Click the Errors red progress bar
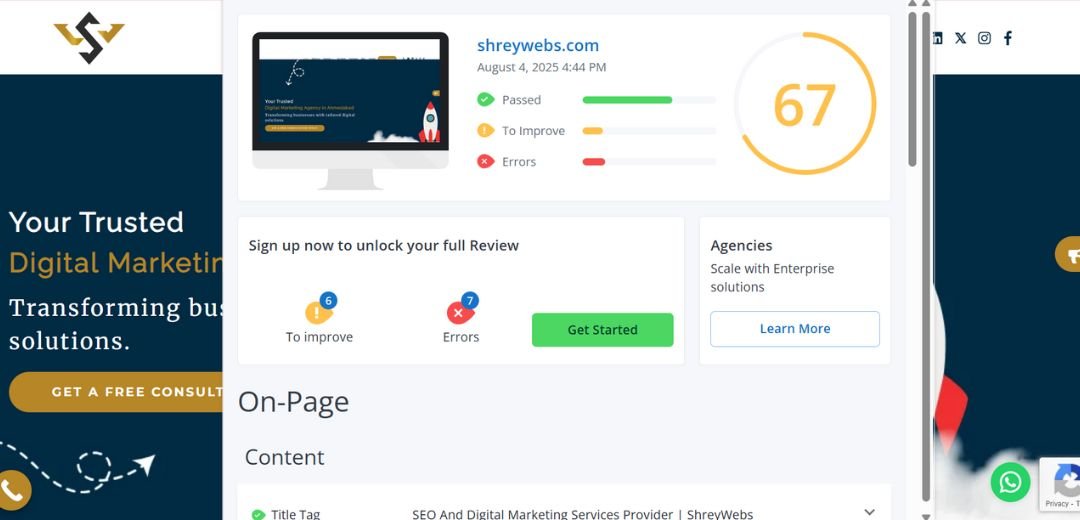 [x=594, y=162]
